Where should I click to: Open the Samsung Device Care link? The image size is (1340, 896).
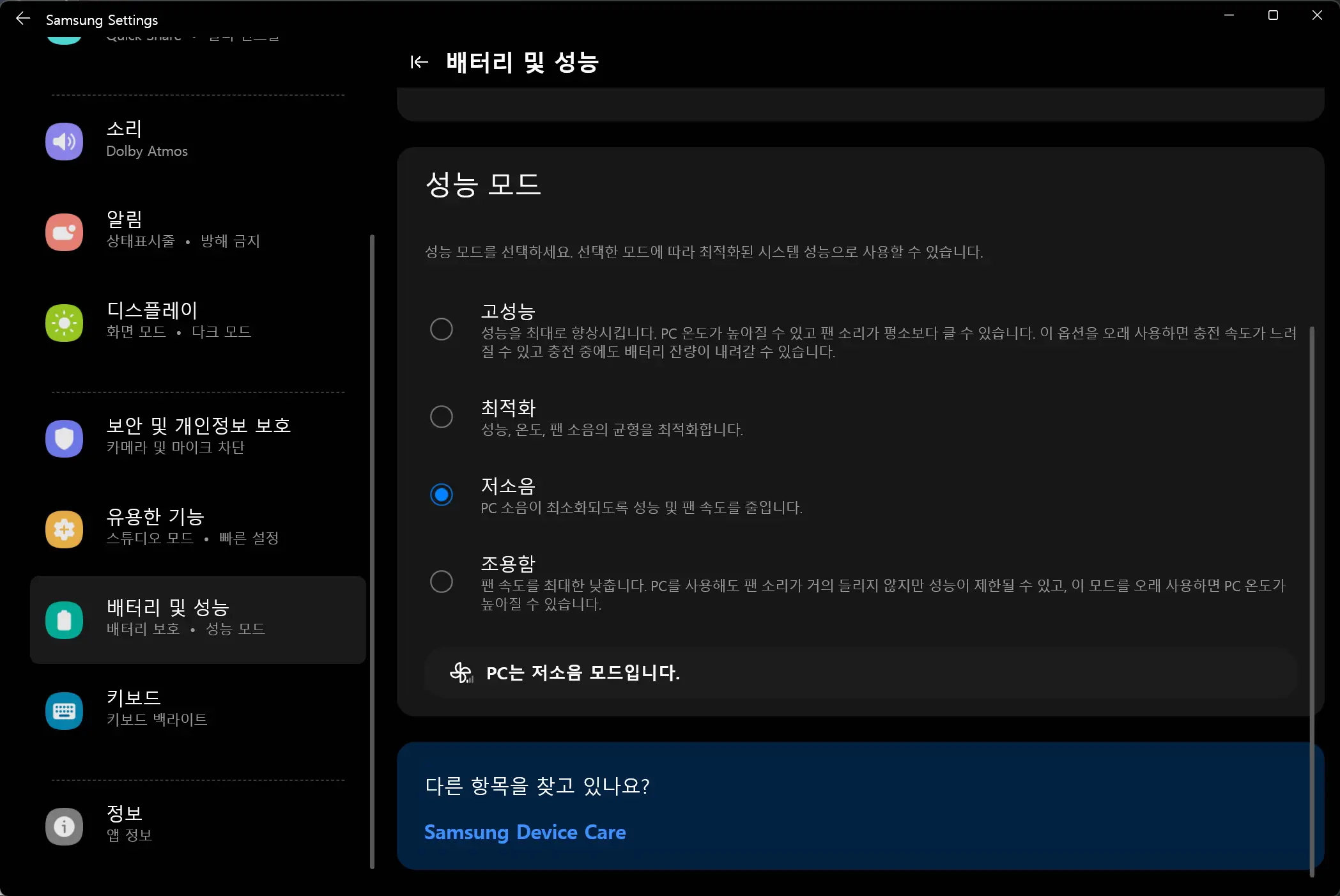coord(525,832)
